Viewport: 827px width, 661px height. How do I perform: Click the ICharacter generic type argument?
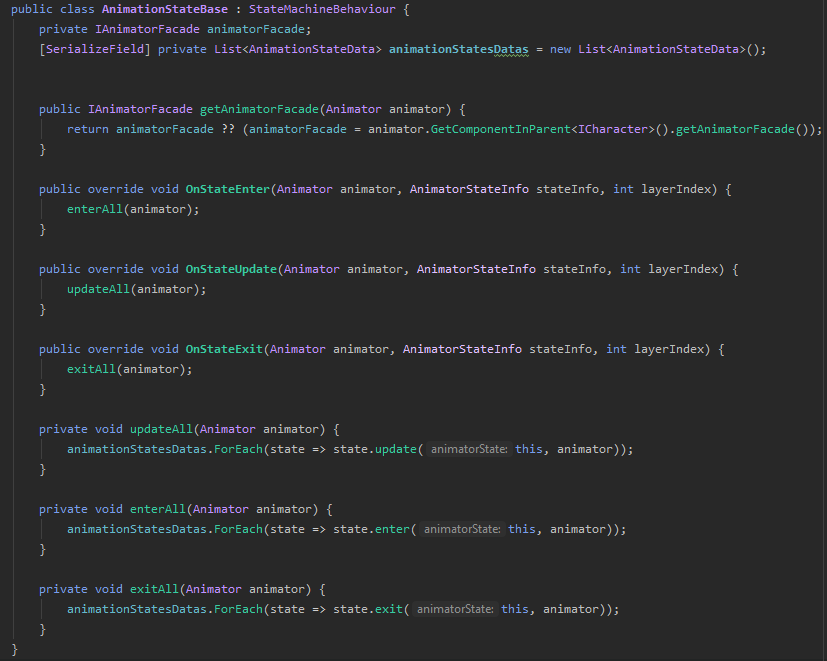(x=612, y=129)
